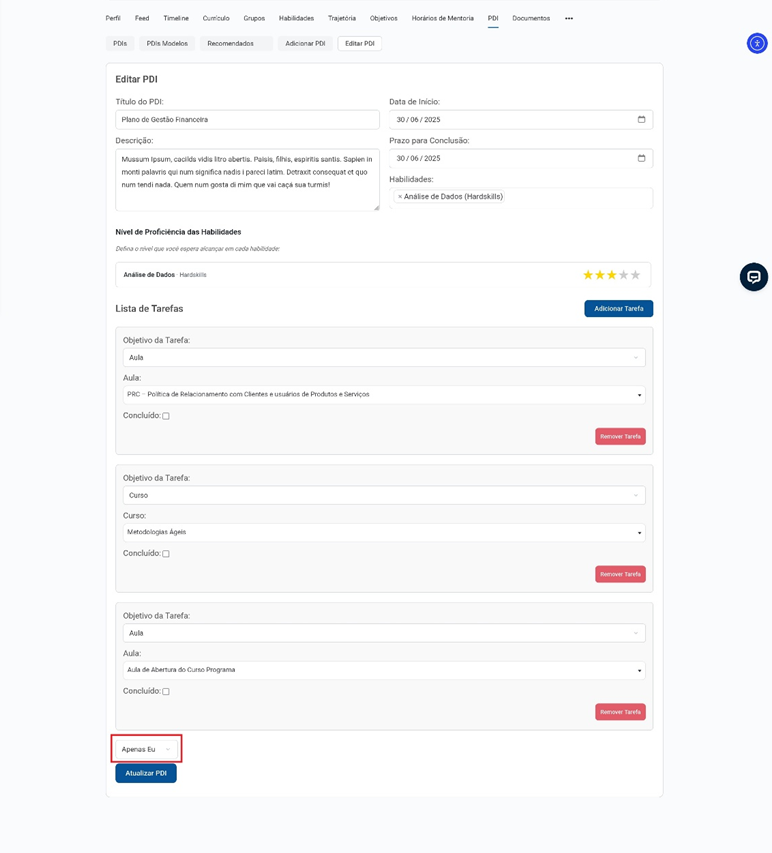Set proficiency to the first star
The image size is (772, 853).
click(588, 275)
